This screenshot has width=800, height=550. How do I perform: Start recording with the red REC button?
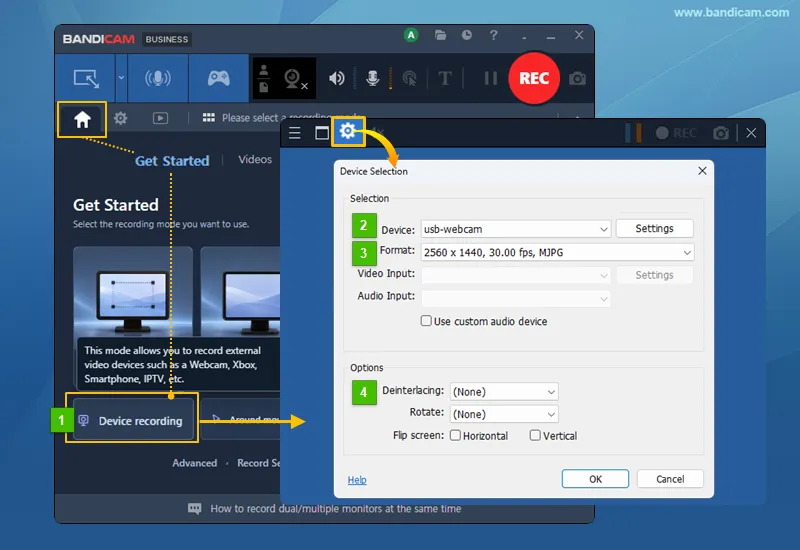534,78
